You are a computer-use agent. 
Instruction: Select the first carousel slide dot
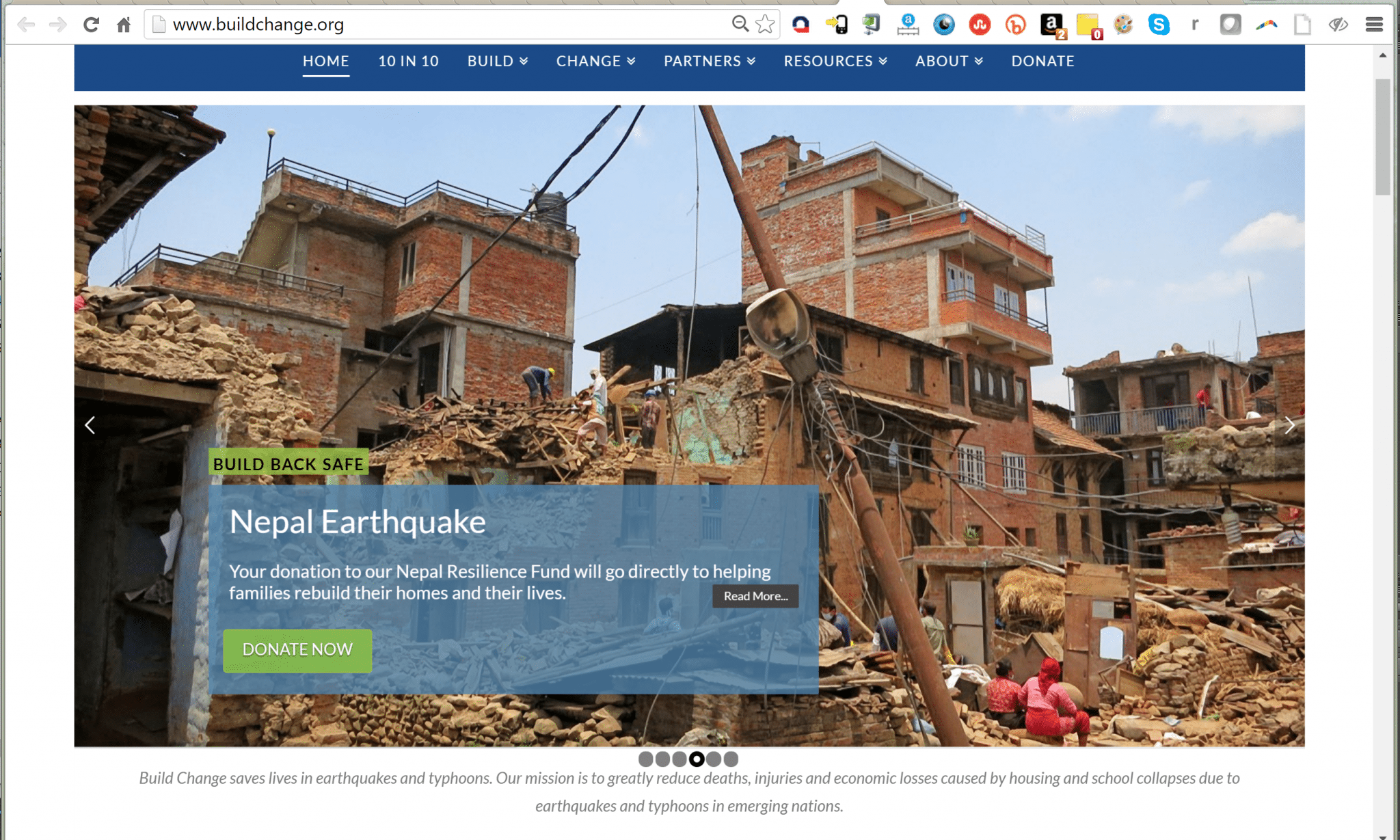(x=645, y=759)
